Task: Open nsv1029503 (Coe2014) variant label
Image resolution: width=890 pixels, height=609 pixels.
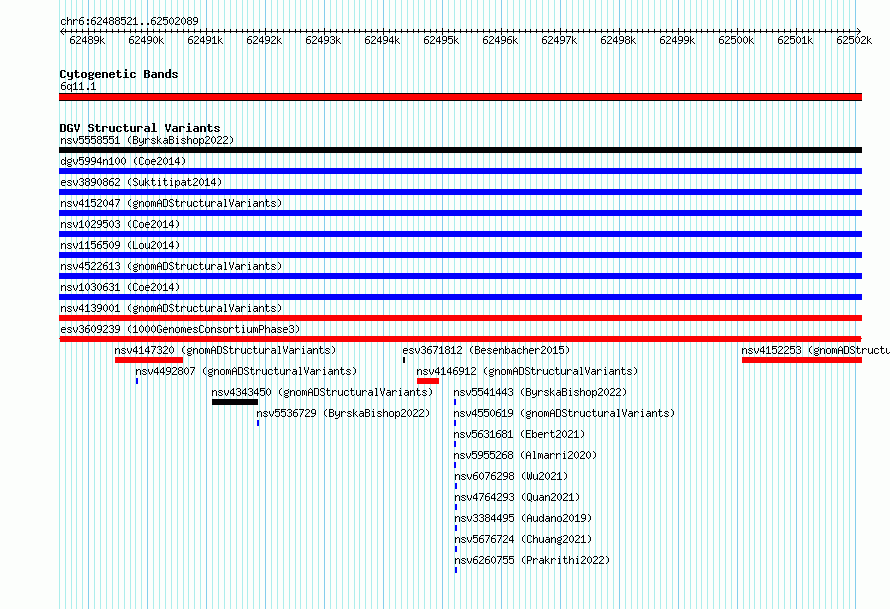Action: (120, 224)
